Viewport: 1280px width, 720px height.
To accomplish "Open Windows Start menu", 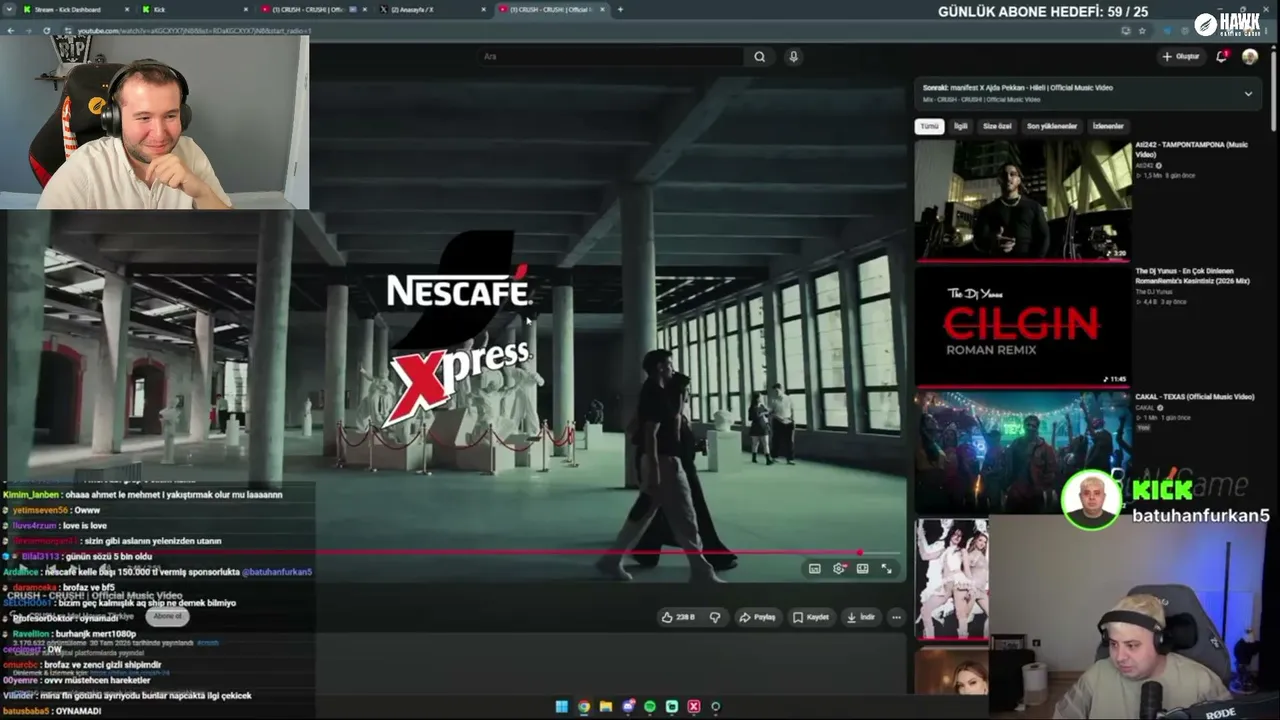I will point(562,707).
